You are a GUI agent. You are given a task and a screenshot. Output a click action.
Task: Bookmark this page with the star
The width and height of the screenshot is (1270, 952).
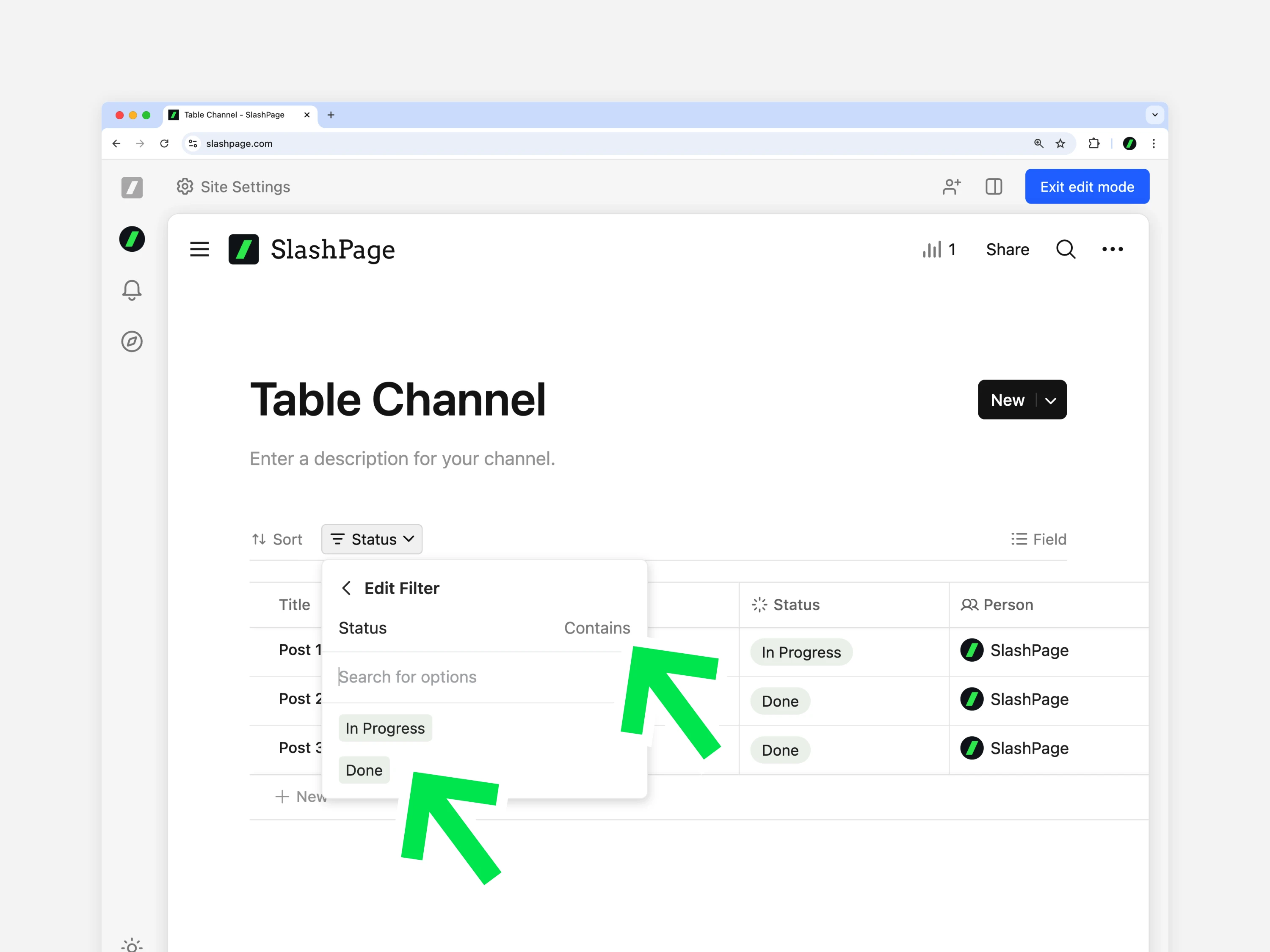click(1060, 143)
